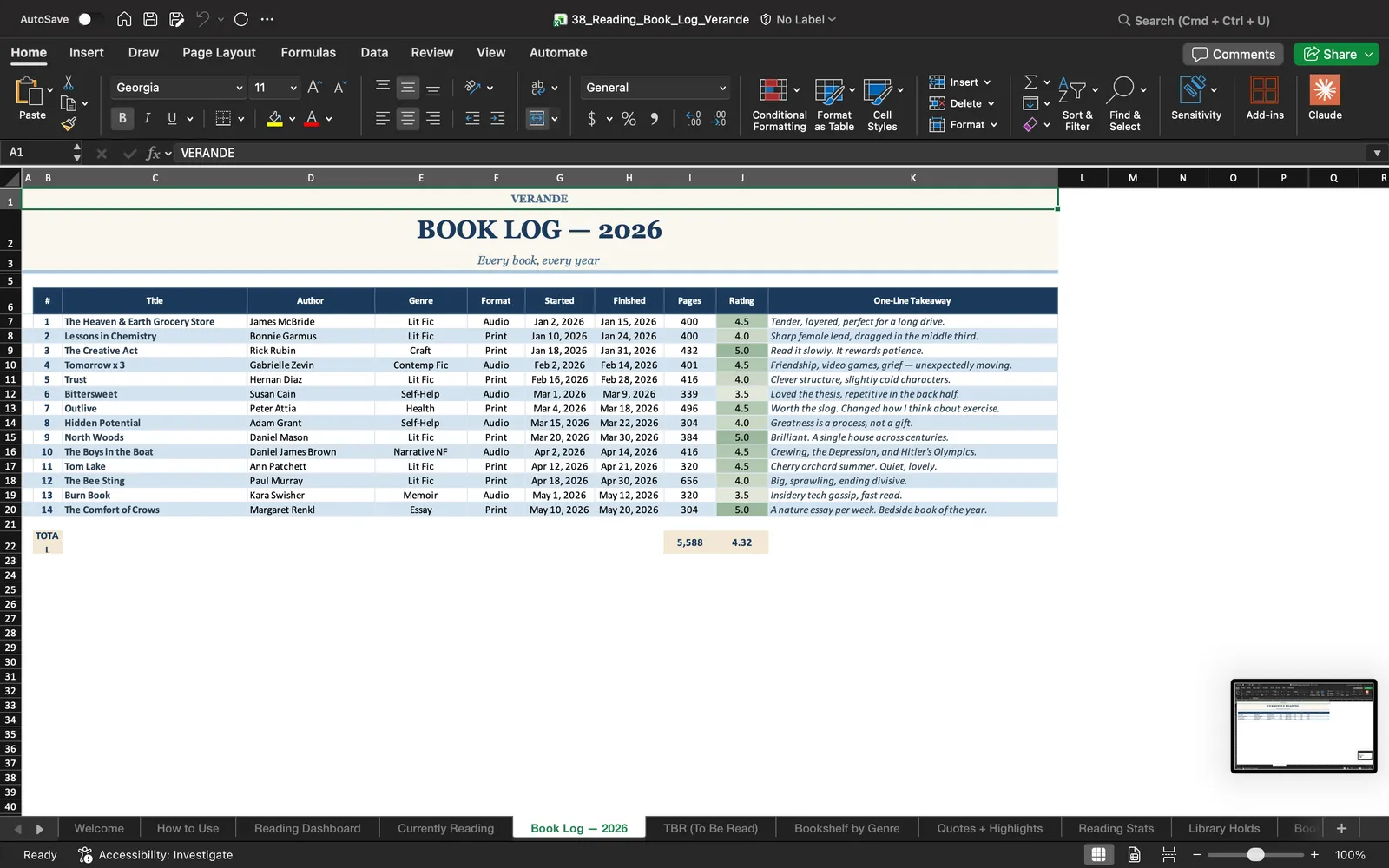Switch to the Page Layout ribbon tab

click(x=219, y=52)
